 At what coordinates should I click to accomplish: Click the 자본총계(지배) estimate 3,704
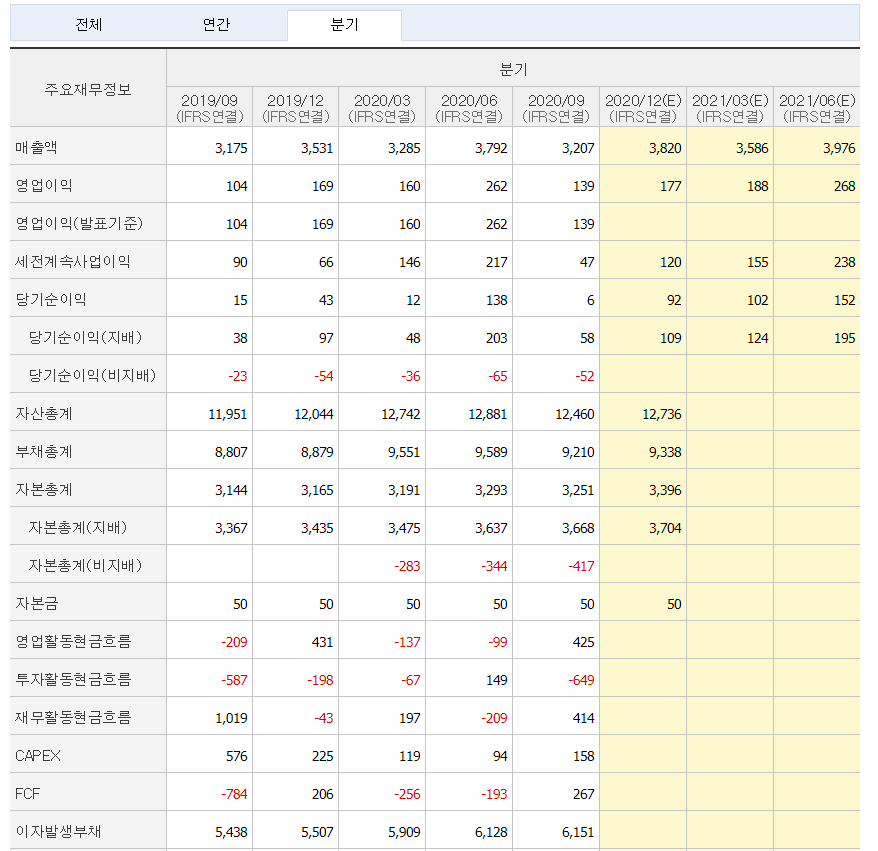pyautogui.click(x=665, y=529)
